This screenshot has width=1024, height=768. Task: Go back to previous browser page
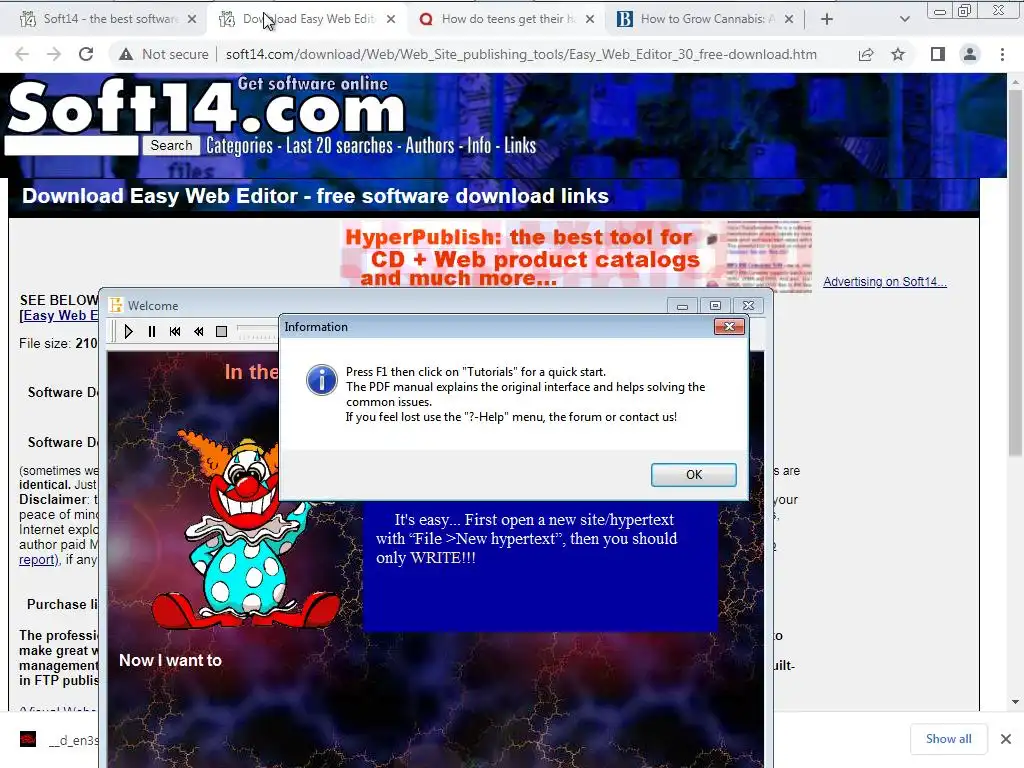tap(22, 54)
